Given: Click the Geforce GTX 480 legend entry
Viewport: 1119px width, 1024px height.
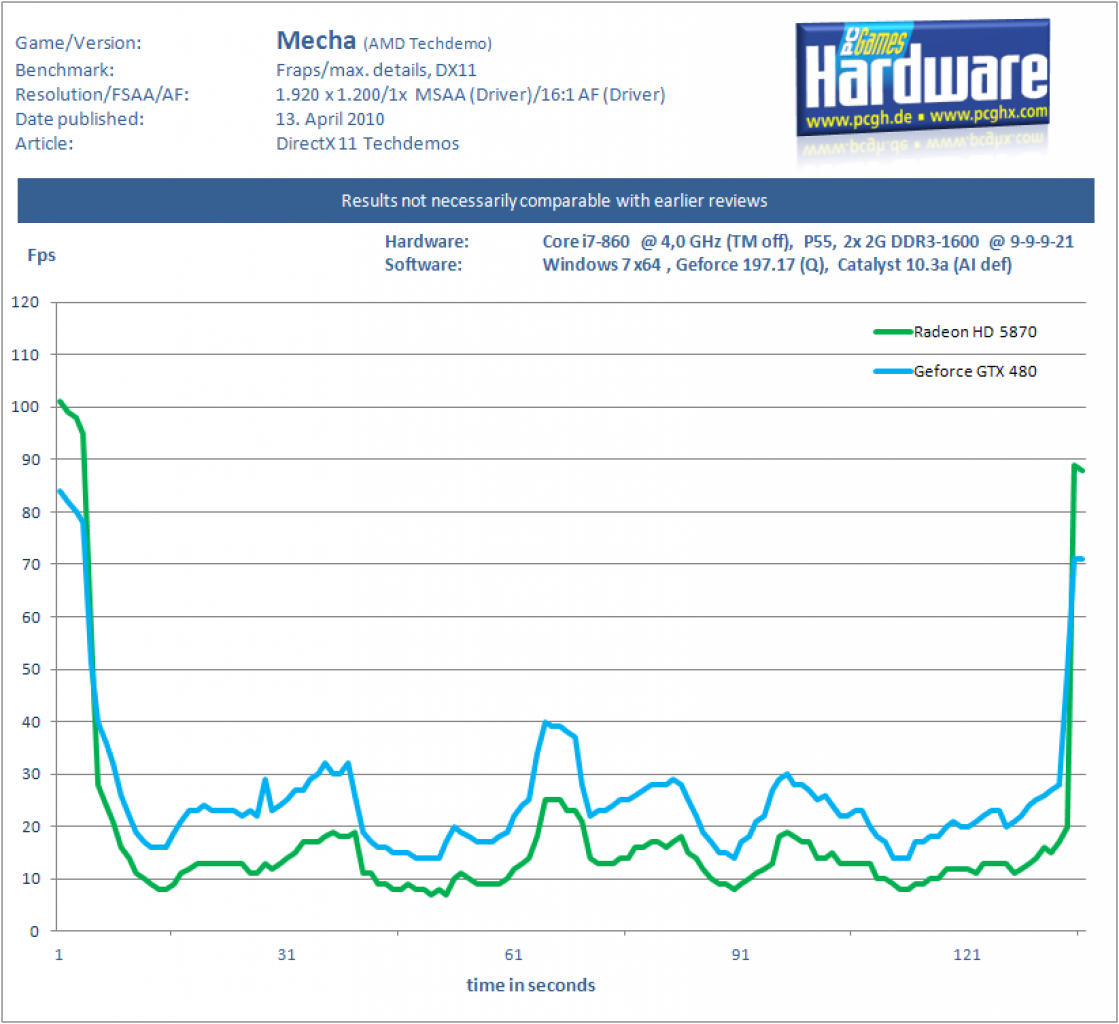Looking at the screenshot, I should [956, 371].
